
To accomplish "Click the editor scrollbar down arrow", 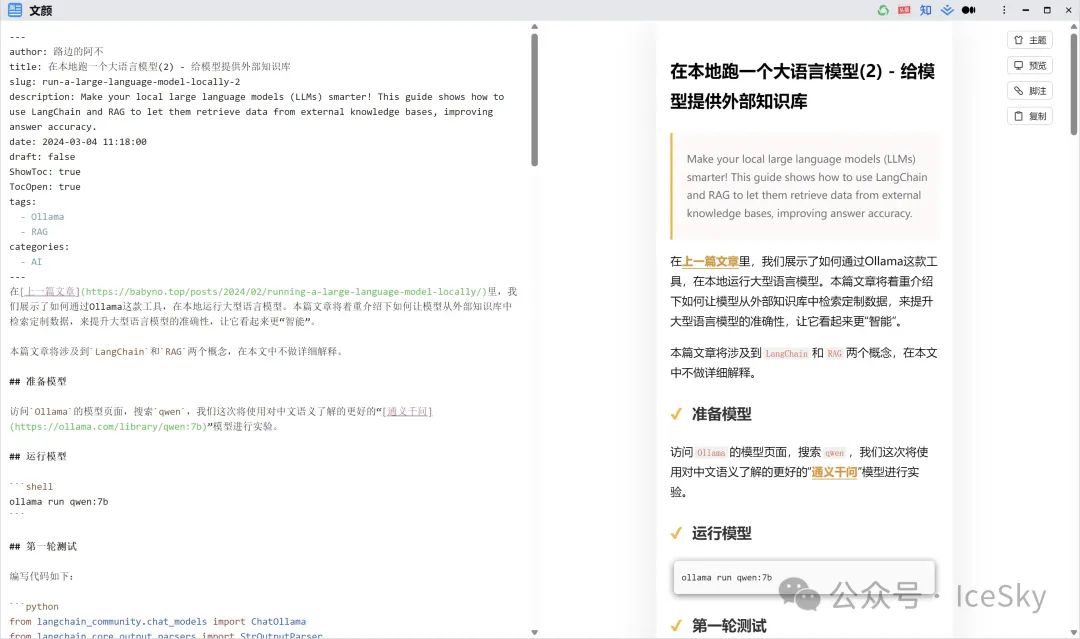I will [x=535, y=632].
